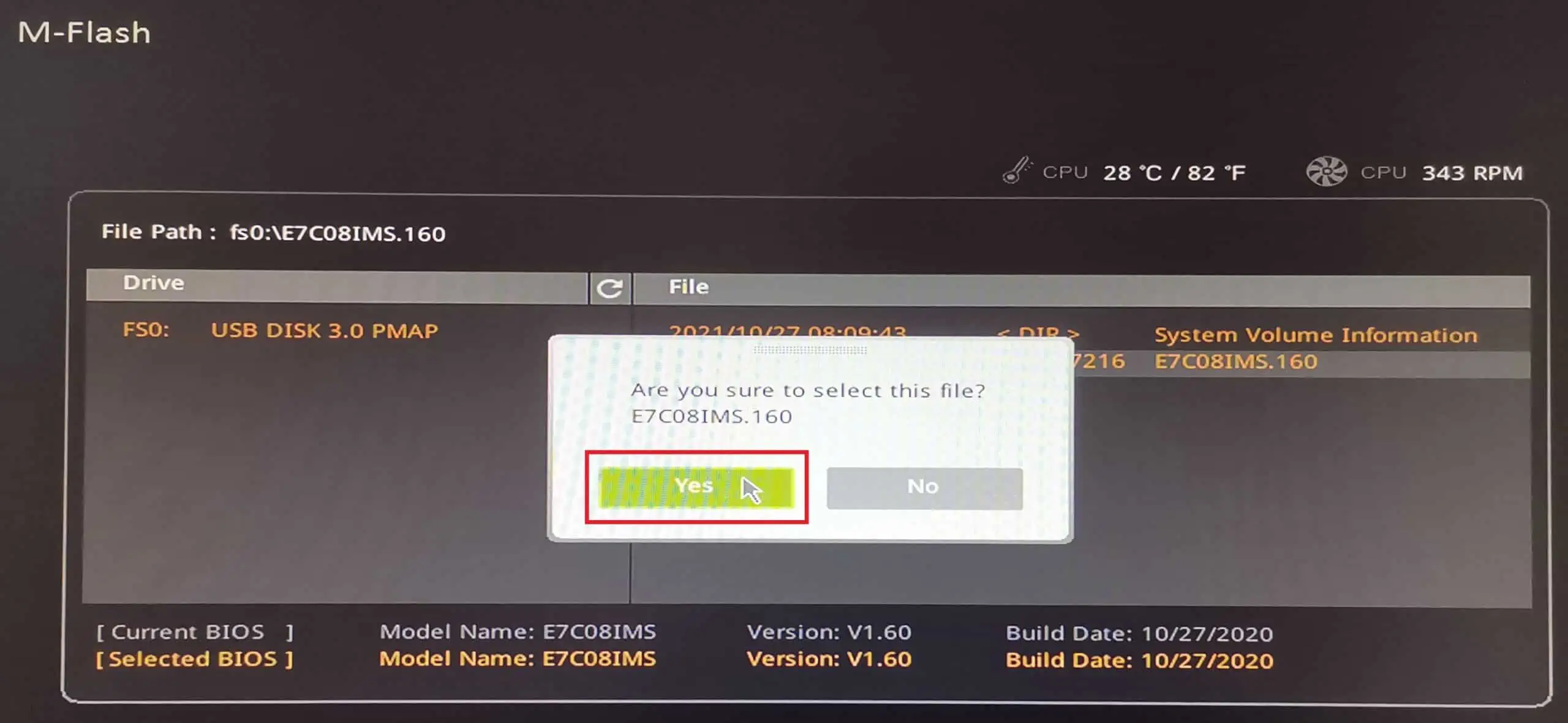1568x723 pixels.
Task: Click the Selected BIOS label
Action: (x=194, y=659)
